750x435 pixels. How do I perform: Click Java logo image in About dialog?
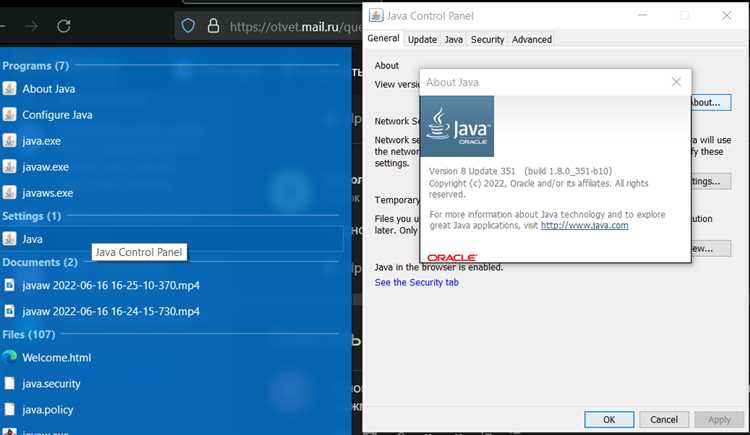(457, 126)
